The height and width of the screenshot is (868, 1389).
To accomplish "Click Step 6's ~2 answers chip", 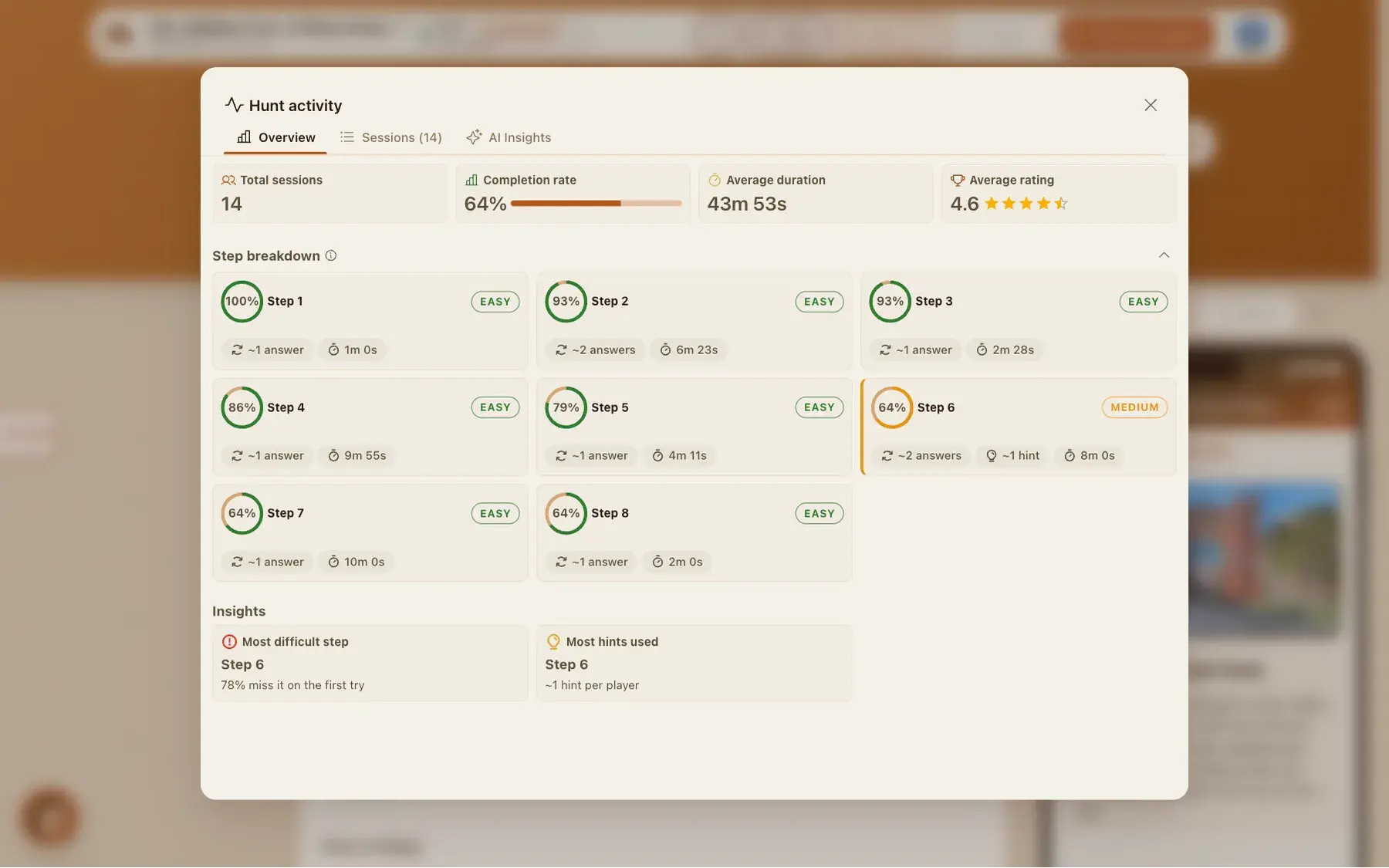I will point(921,455).
